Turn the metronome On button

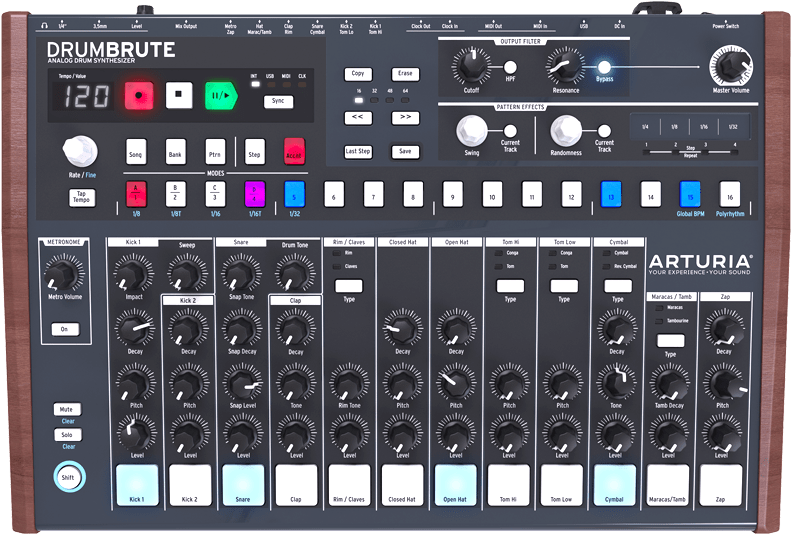pos(64,328)
